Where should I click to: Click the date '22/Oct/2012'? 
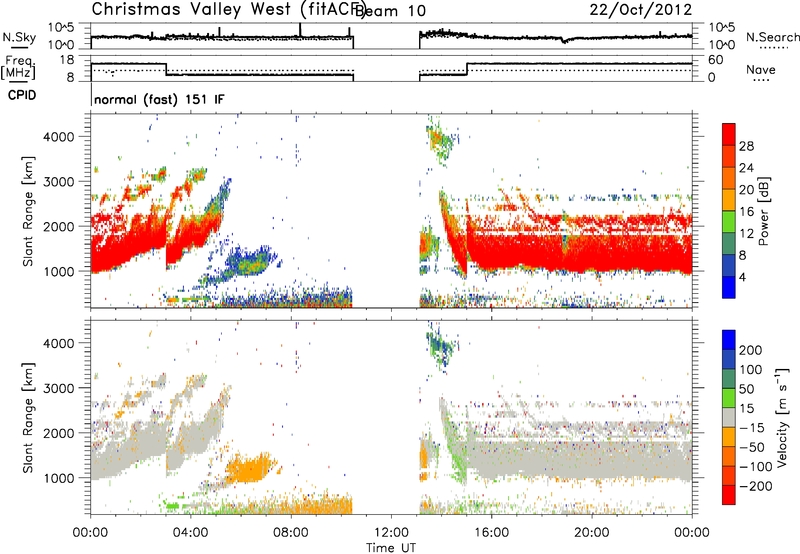[641, 9]
